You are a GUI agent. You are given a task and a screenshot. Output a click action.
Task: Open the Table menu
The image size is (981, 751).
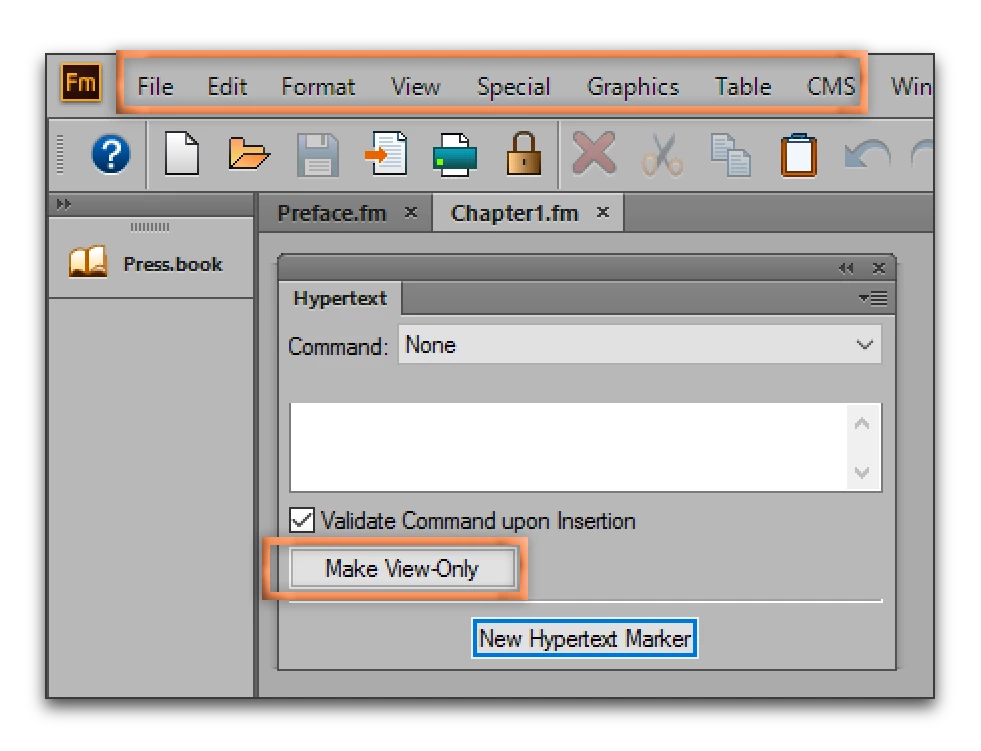(743, 86)
